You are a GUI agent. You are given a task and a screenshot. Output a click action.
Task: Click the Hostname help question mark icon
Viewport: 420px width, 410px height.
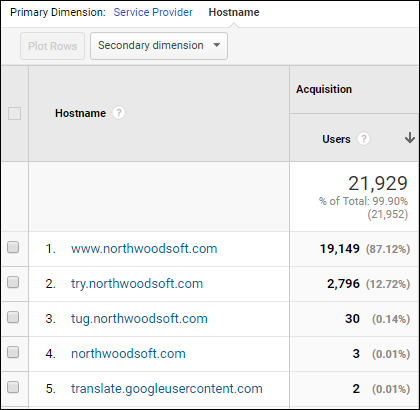(x=118, y=113)
